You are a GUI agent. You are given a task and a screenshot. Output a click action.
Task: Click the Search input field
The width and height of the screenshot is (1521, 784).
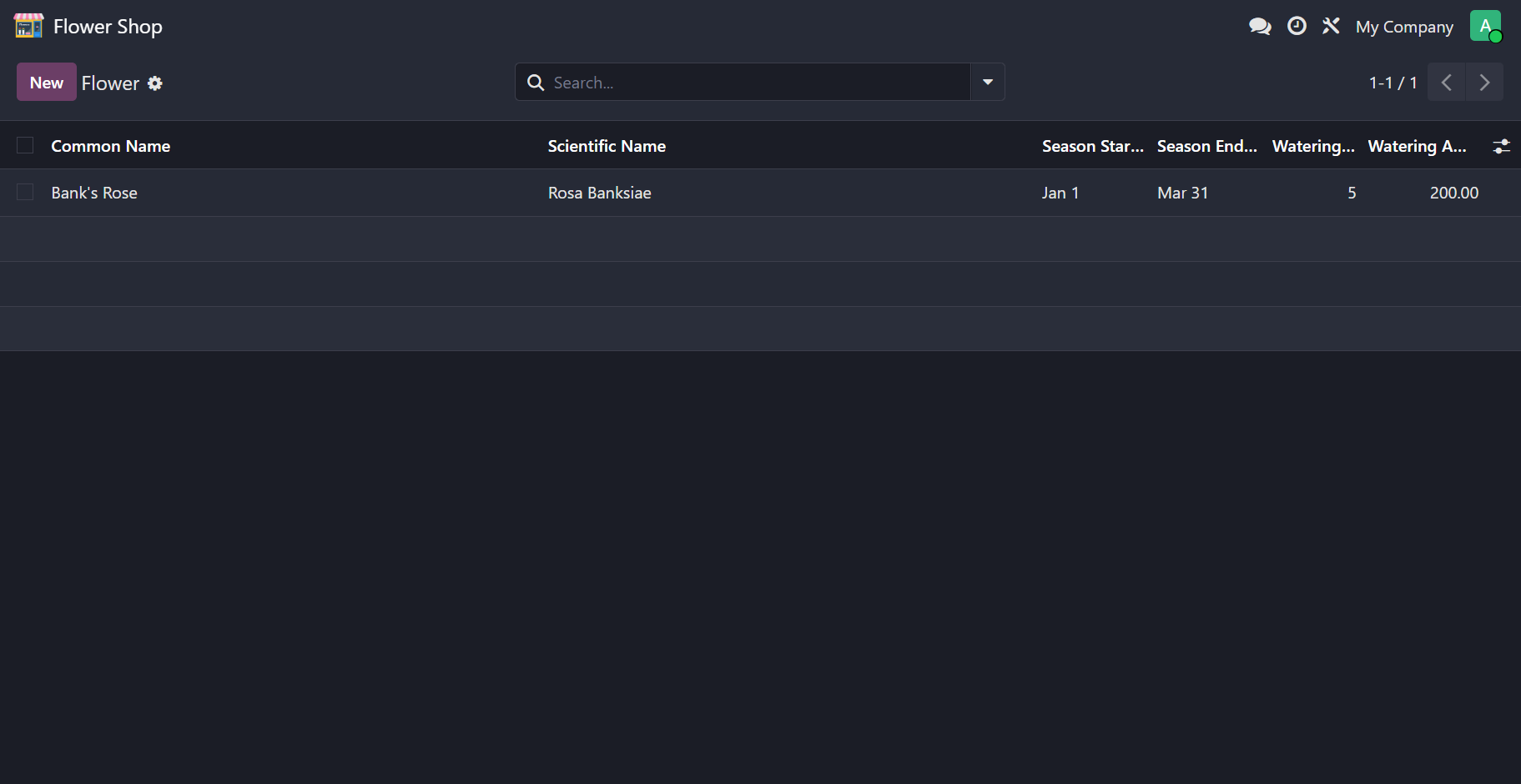[751, 83]
